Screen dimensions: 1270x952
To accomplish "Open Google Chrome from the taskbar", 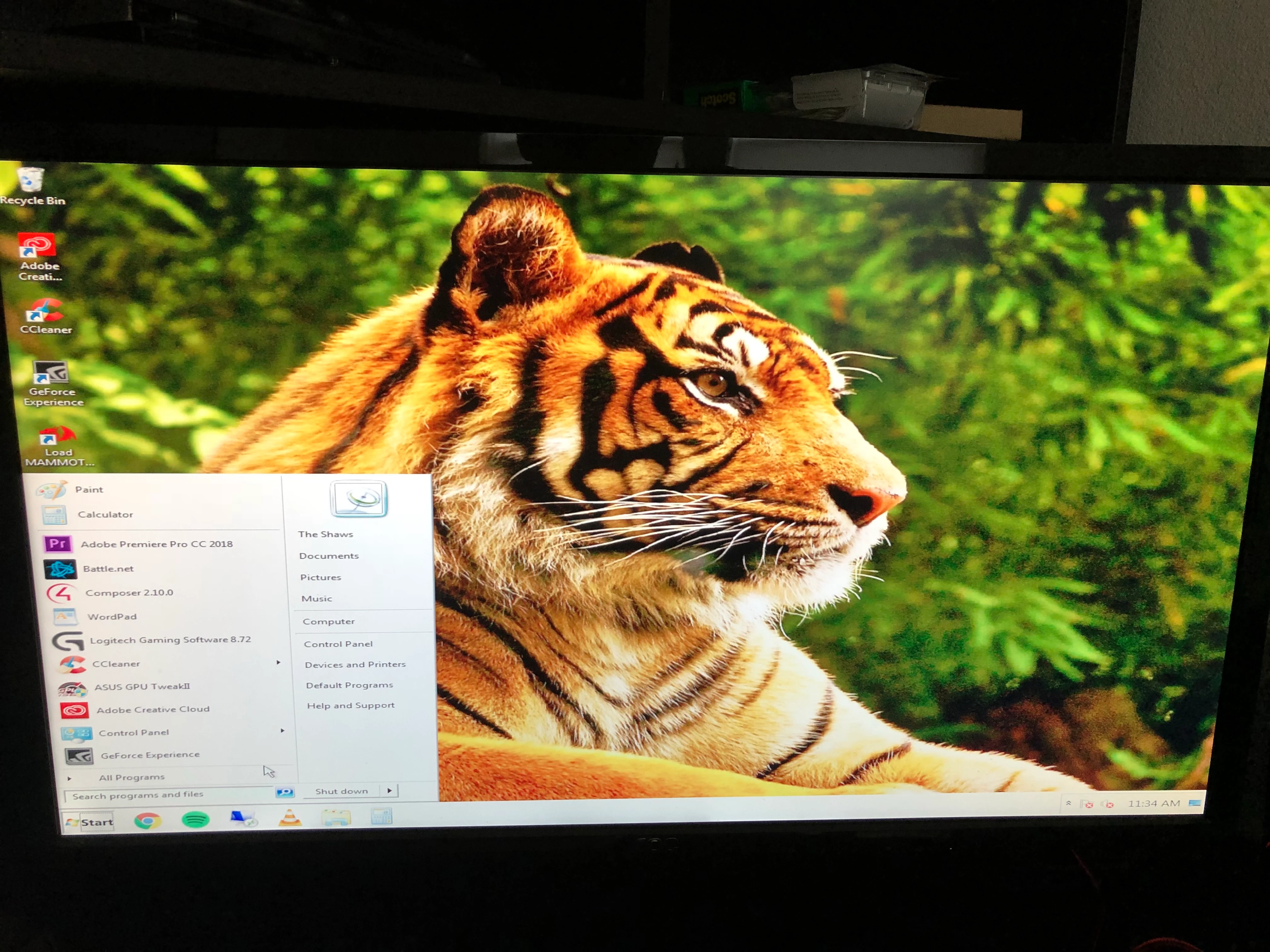I will coord(147,821).
